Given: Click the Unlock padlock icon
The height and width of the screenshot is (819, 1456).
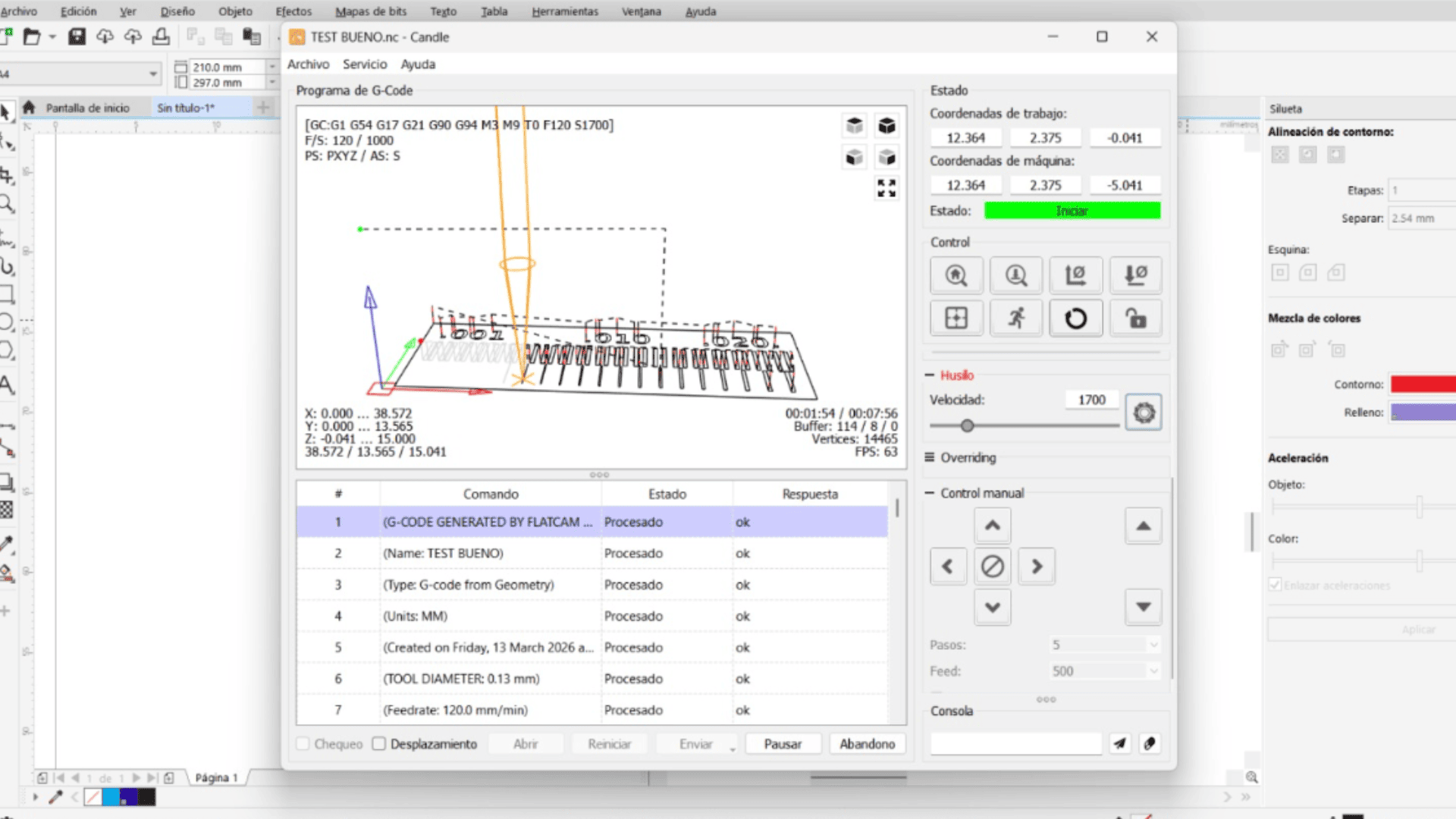Looking at the screenshot, I should 1135,318.
